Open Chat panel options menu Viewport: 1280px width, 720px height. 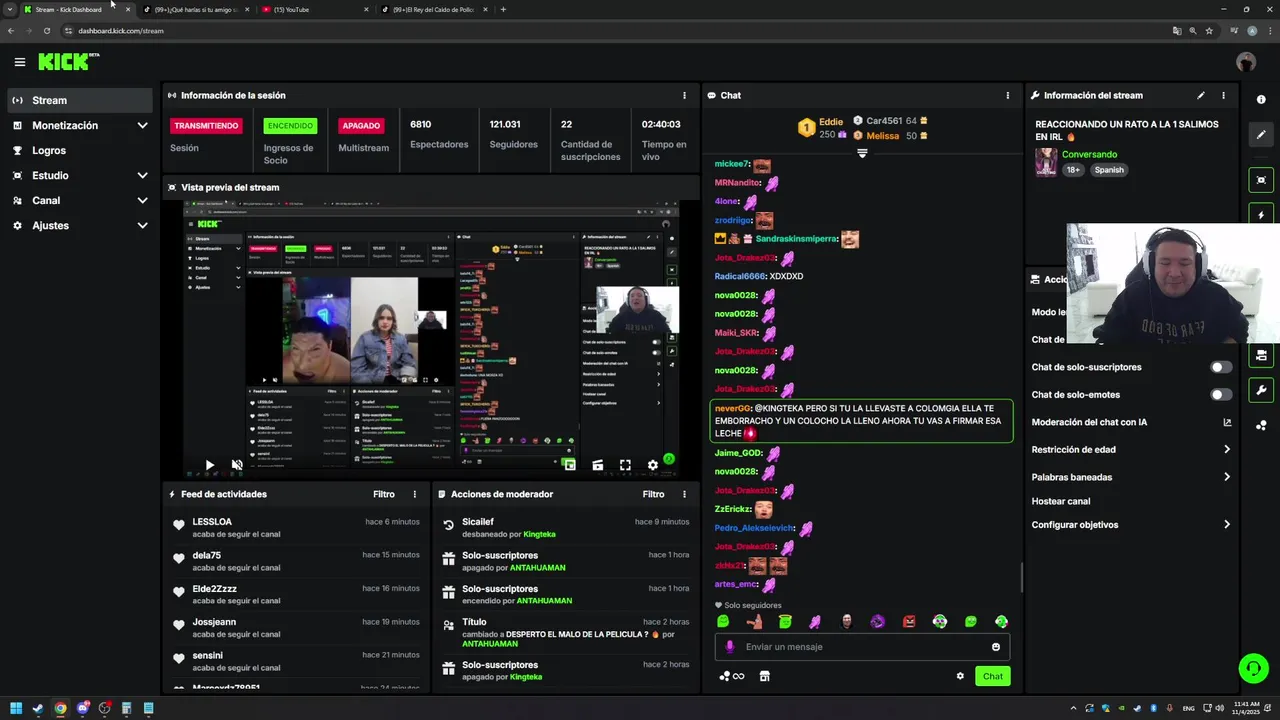(1007, 96)
